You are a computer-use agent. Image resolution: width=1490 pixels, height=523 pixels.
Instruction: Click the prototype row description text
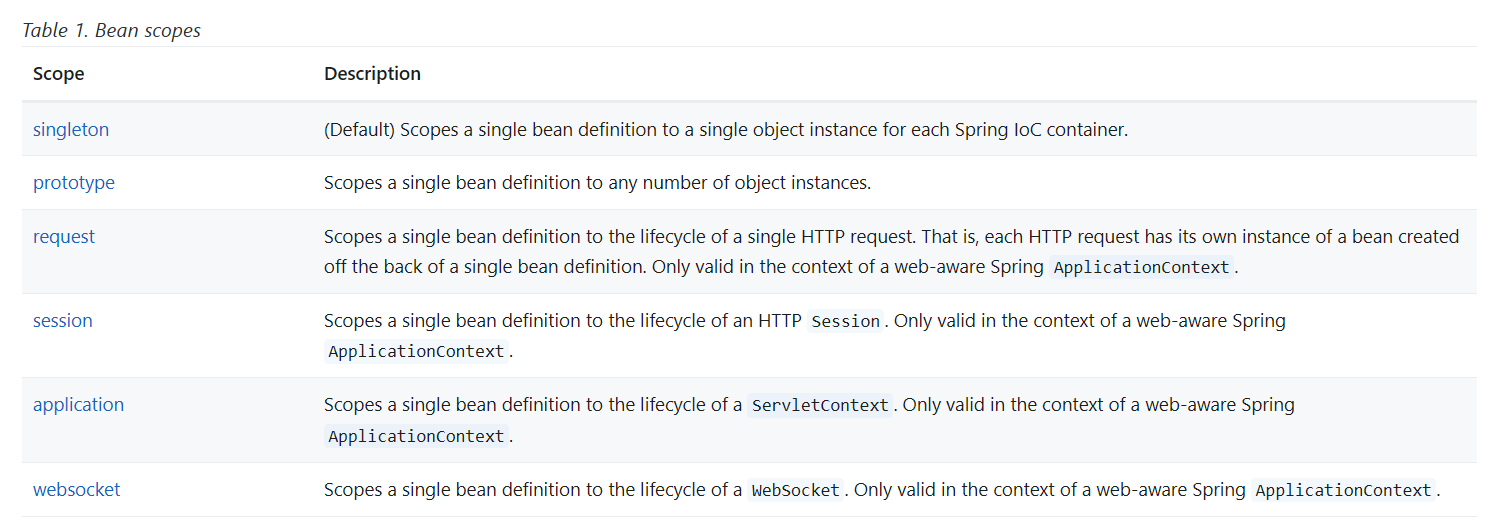point(598,183)
